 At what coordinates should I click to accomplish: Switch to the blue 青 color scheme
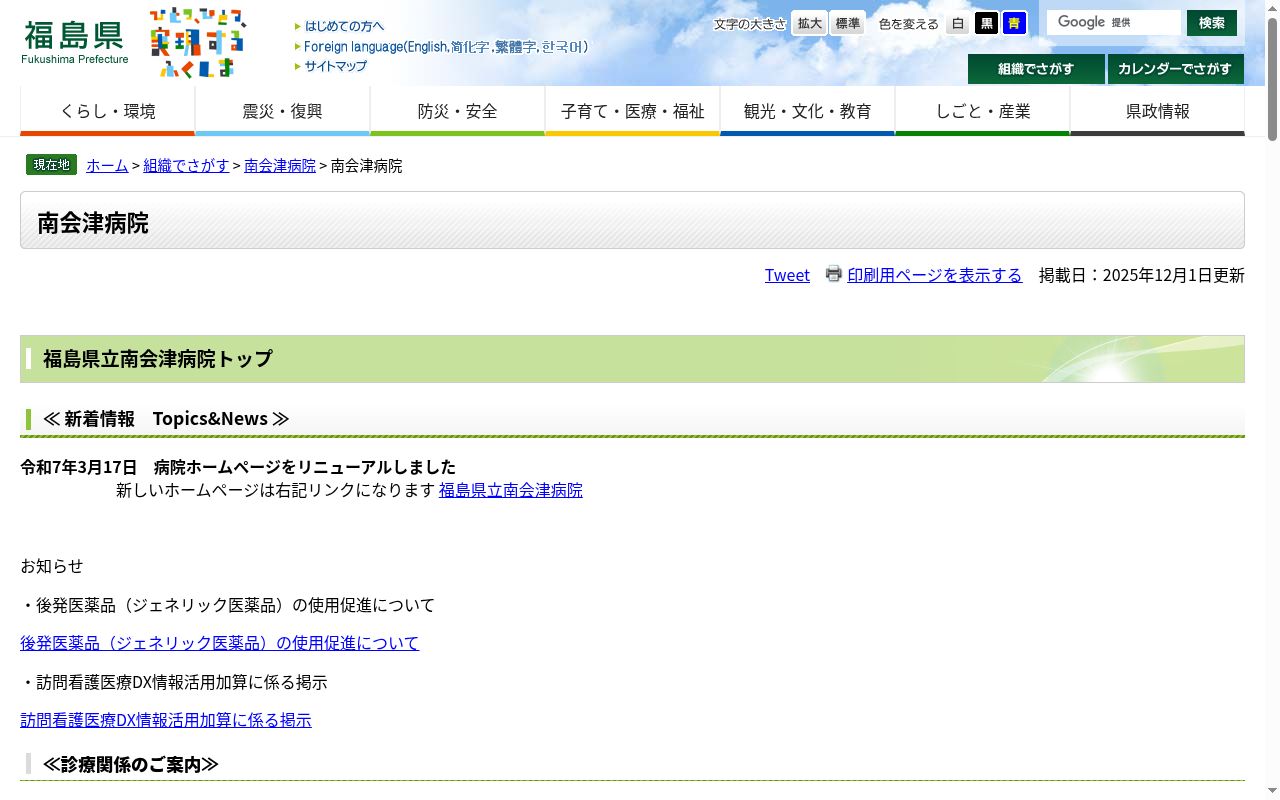point(1015,23)
